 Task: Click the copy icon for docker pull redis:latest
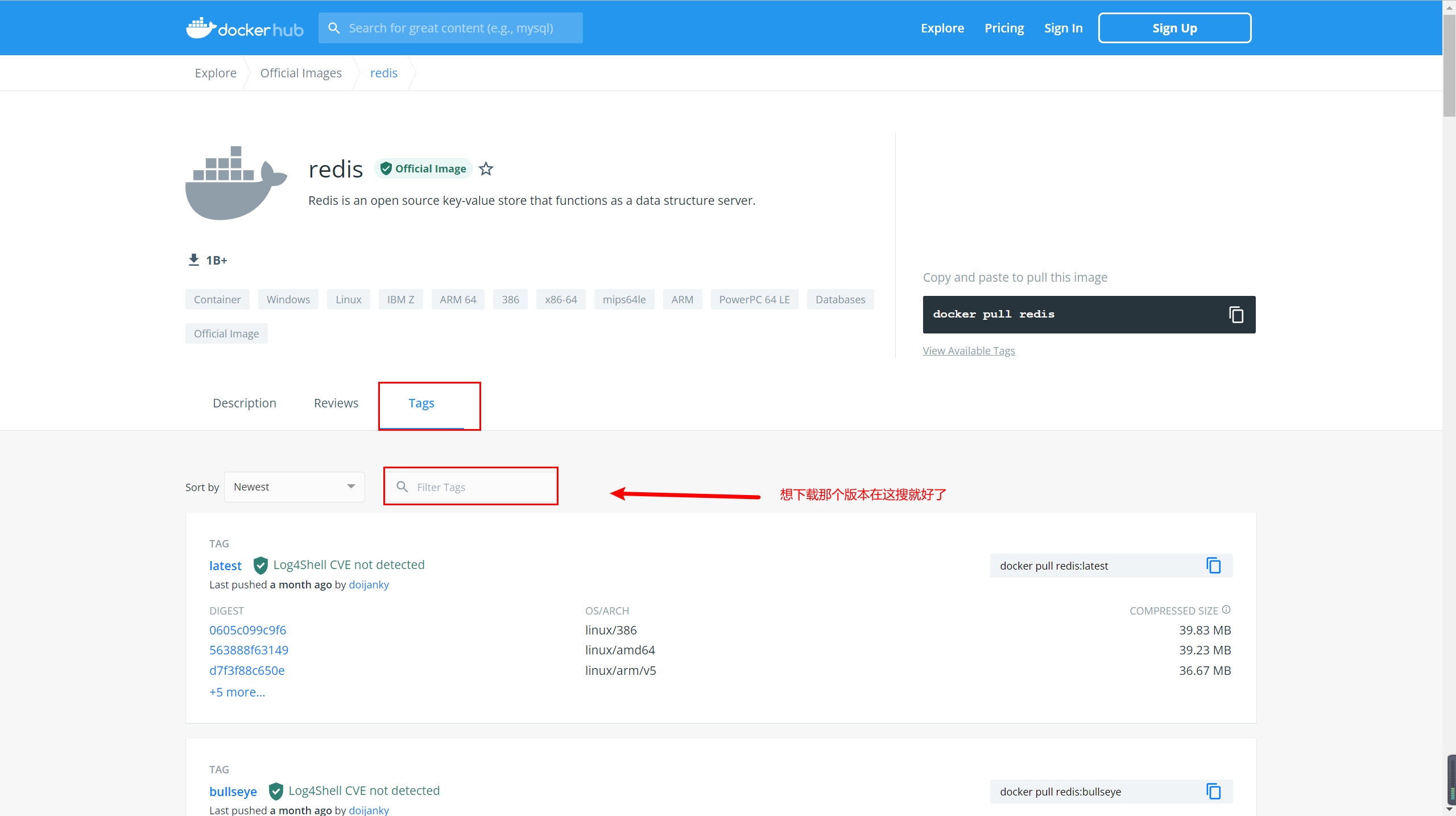click(x=1213, y=565)
